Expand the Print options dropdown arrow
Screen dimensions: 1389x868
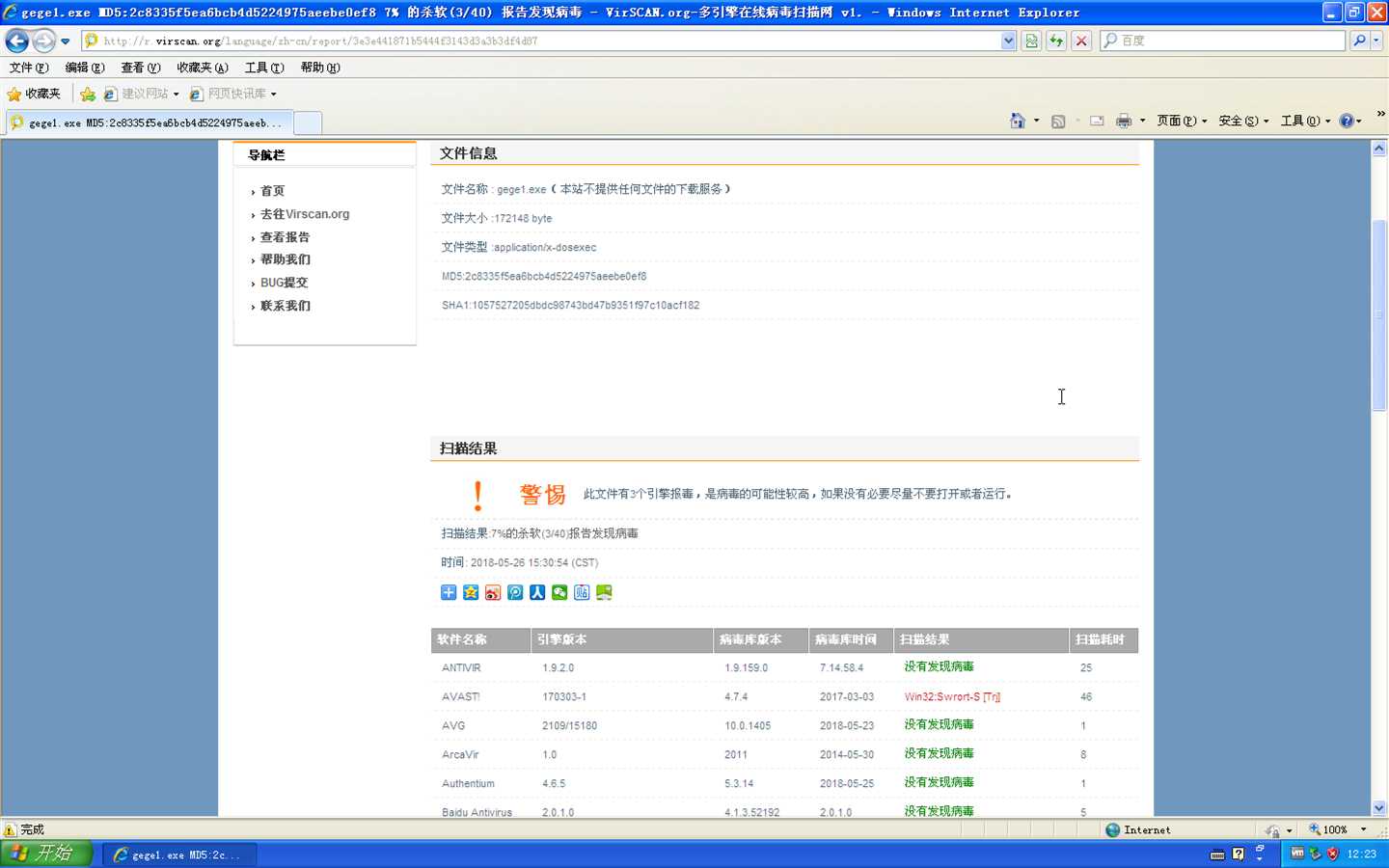[1142, 121]
